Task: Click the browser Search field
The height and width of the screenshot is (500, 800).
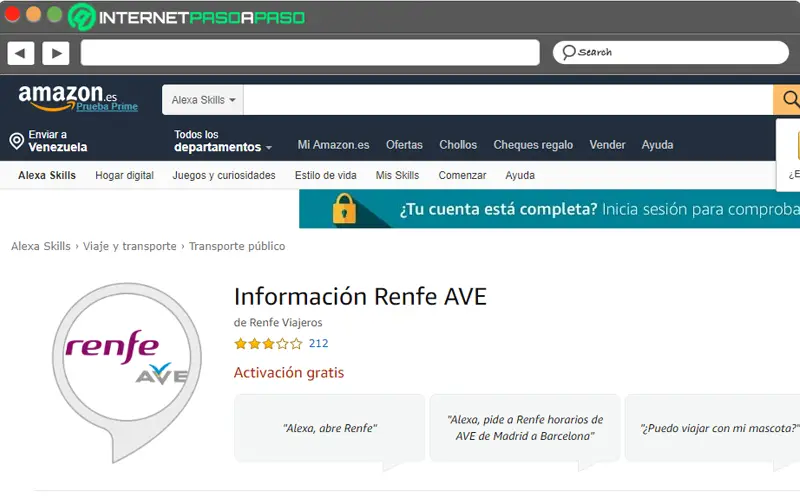Action: tap(670, 53)
